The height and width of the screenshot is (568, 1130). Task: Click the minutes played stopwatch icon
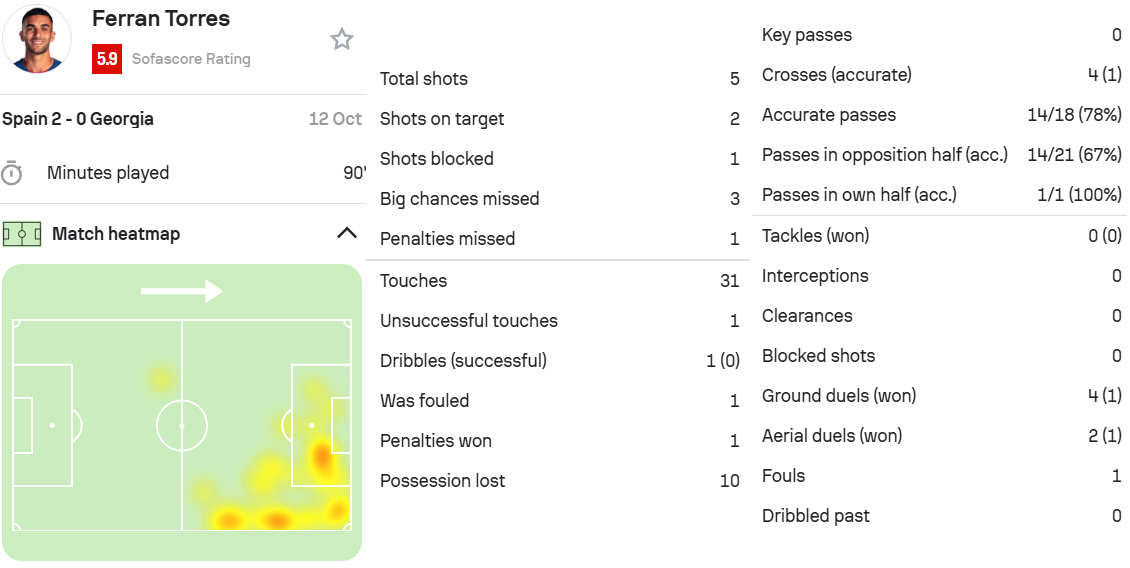12,173
